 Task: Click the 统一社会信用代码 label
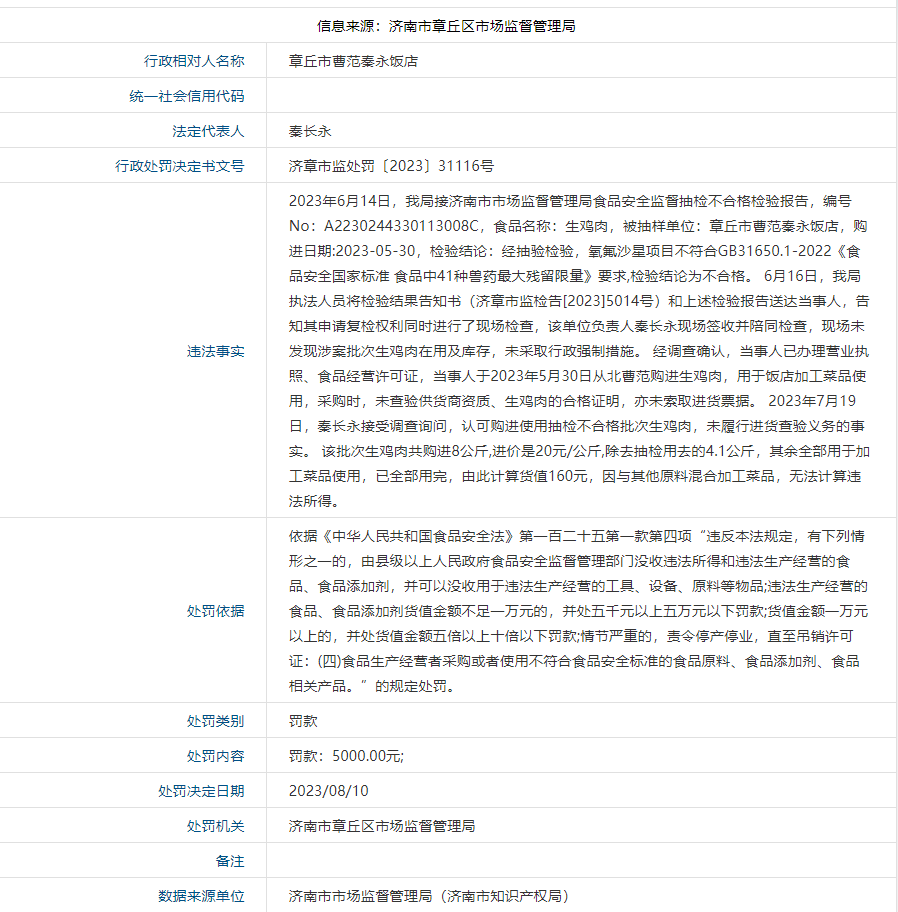[x=187, y=96]
